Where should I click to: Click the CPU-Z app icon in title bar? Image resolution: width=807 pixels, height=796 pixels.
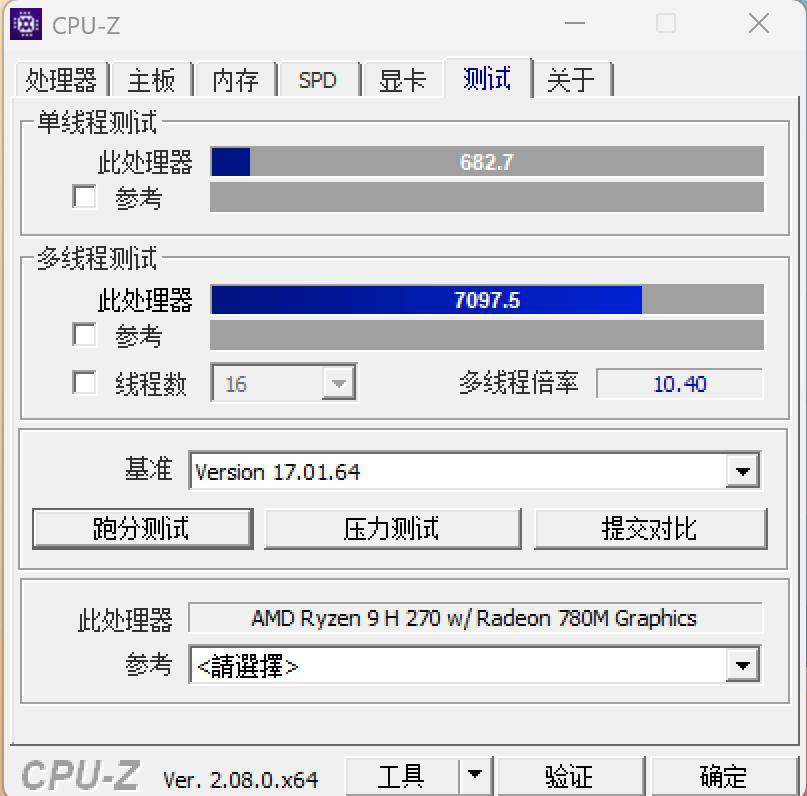click(x=26, y=24)
